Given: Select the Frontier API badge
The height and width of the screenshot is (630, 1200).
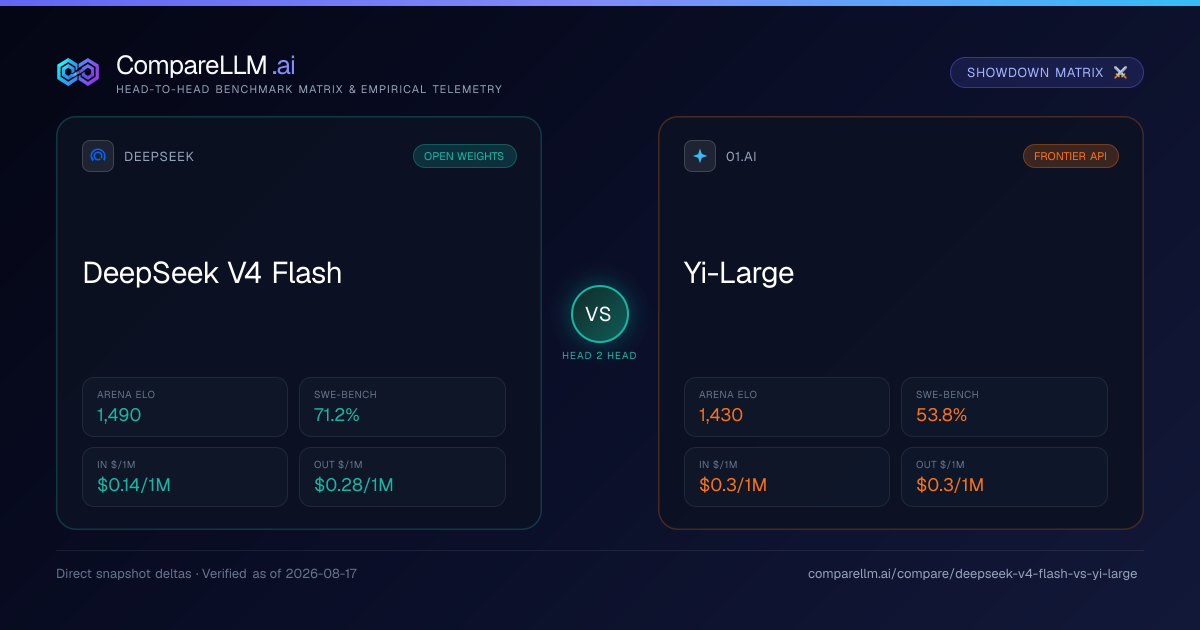Looking at the screenshot, I should [1071, 156].
